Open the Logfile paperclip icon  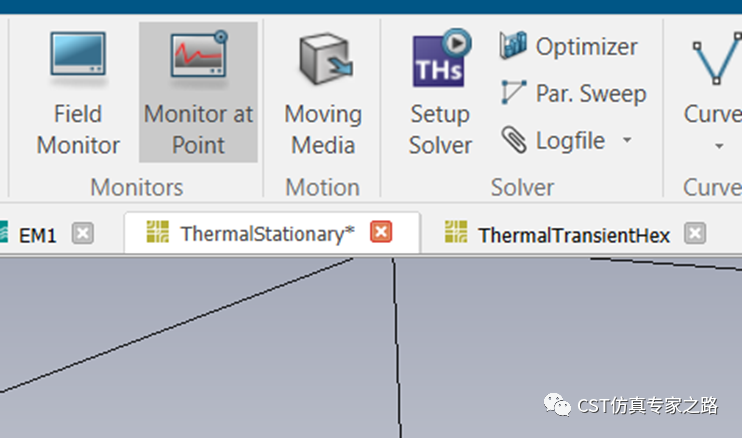514,140
